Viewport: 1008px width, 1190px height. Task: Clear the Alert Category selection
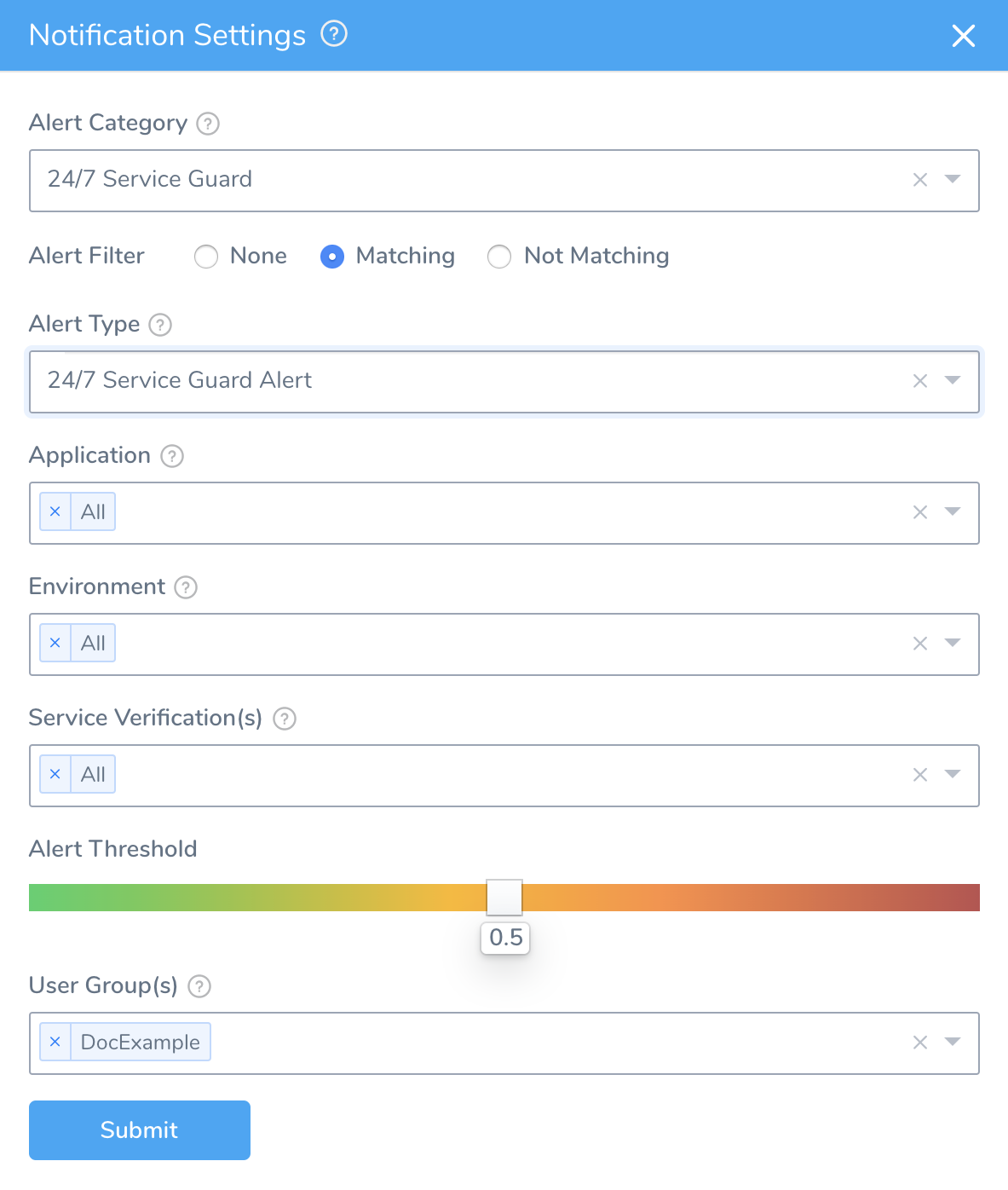[920, 180]
